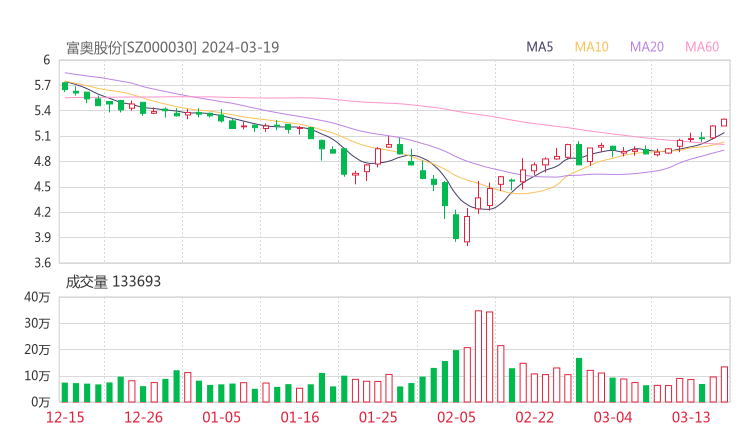Click the 4.2 price axis label
This screenshot has height=440, width=740.
point(42,212)
